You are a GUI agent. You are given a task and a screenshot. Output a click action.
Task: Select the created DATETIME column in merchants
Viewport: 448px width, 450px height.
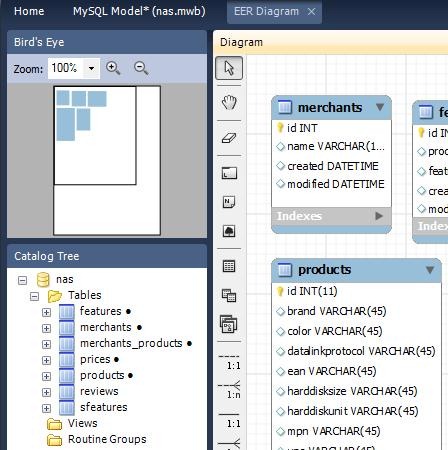tap(331, 166)
